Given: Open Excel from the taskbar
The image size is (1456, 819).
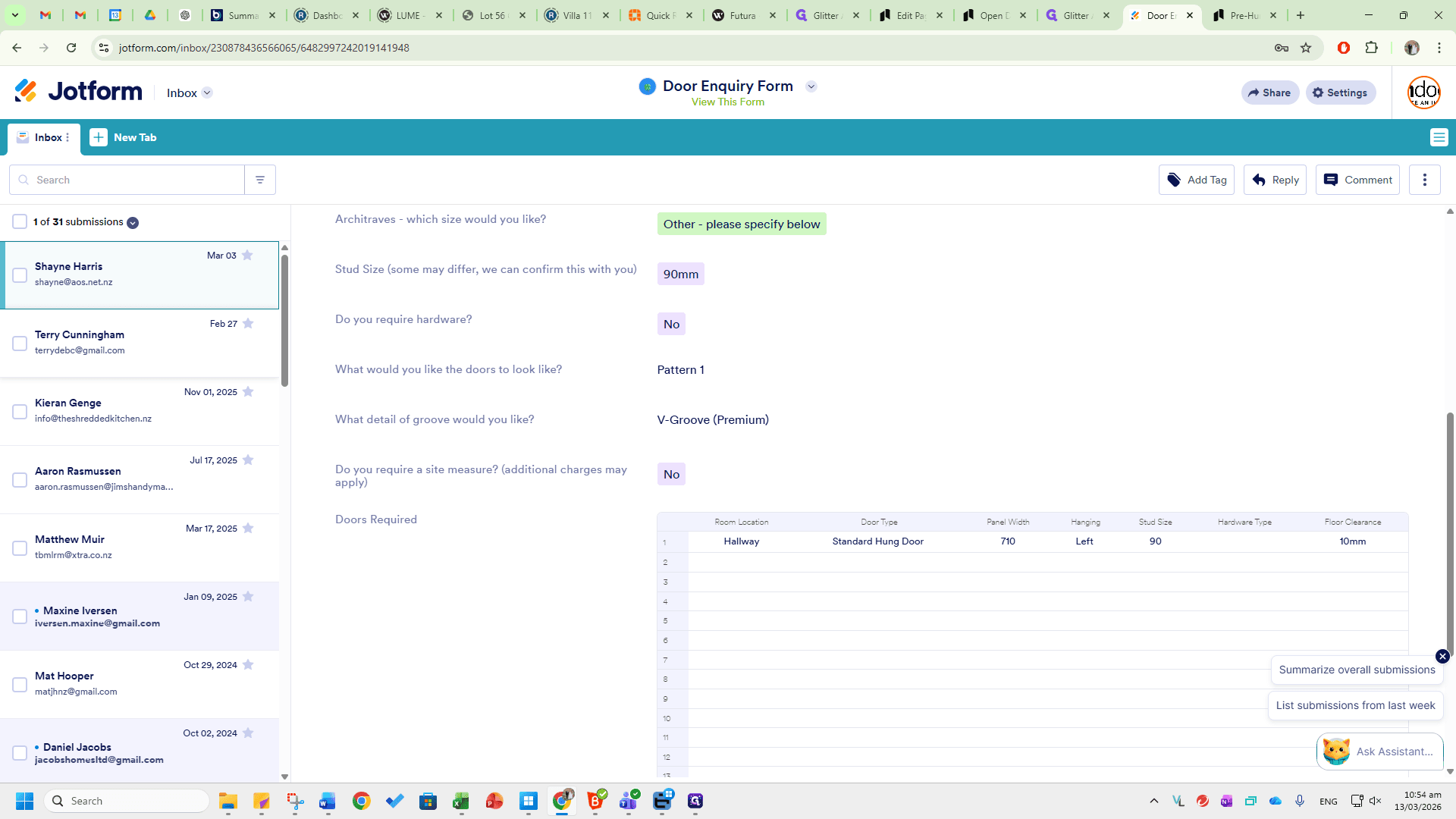Looking at the screenshot, I should pyautogui.click(x=461, y=801).
